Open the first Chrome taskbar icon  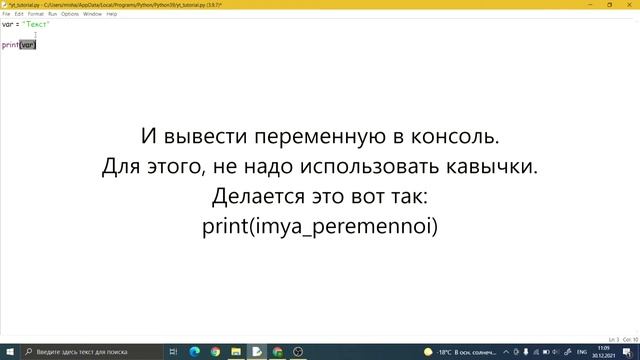point(216,352)
